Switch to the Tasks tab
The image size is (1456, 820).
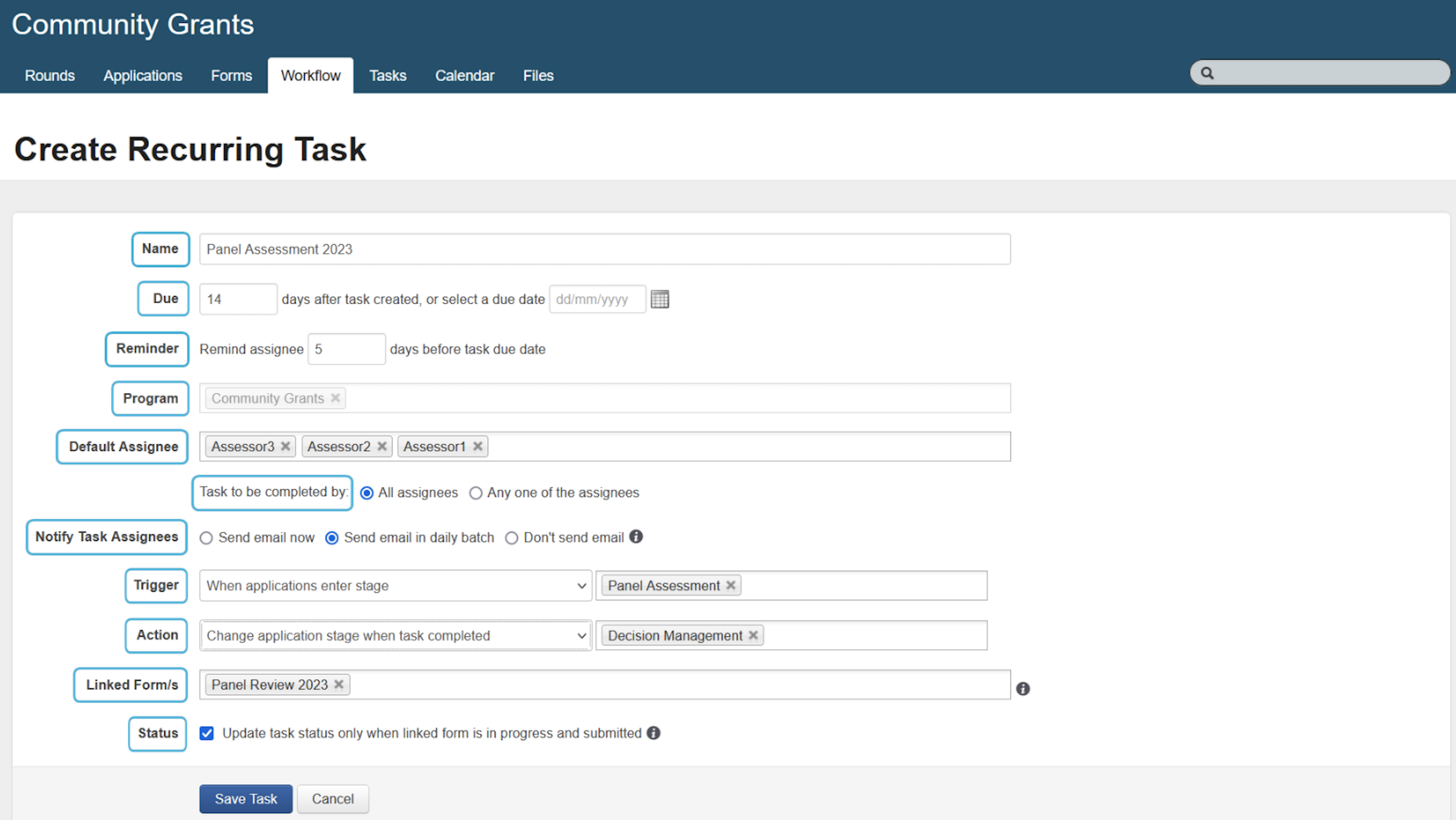point(387,76)
